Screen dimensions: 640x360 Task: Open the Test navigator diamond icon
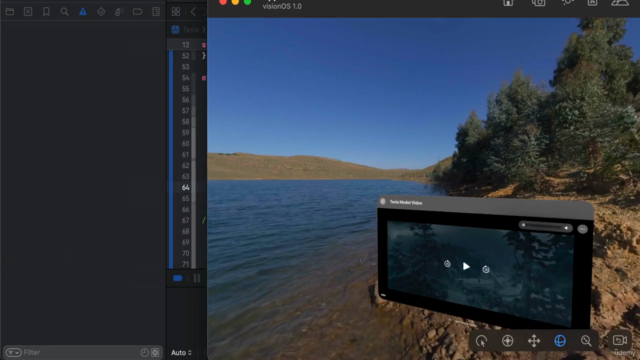tap(101, 11)
